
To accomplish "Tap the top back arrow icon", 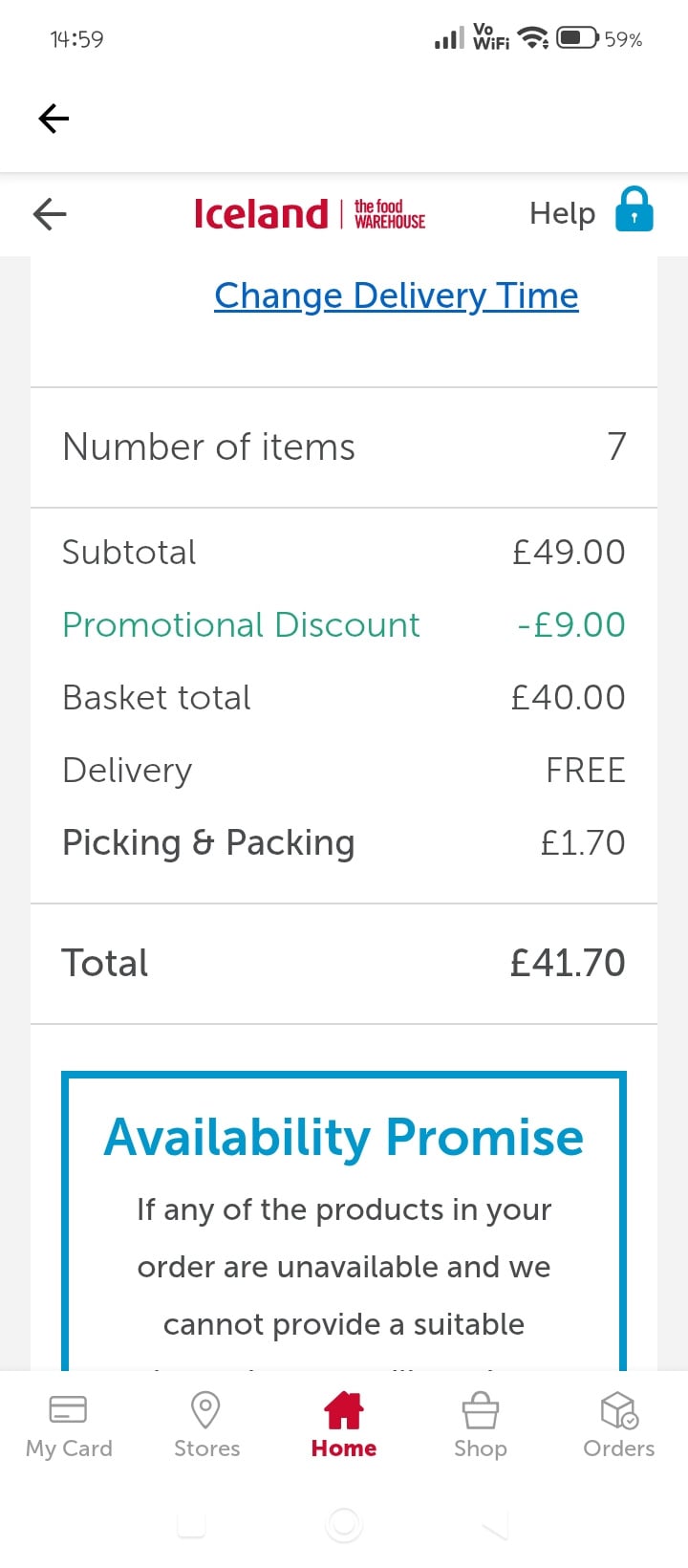I will (x=54, y=119).
